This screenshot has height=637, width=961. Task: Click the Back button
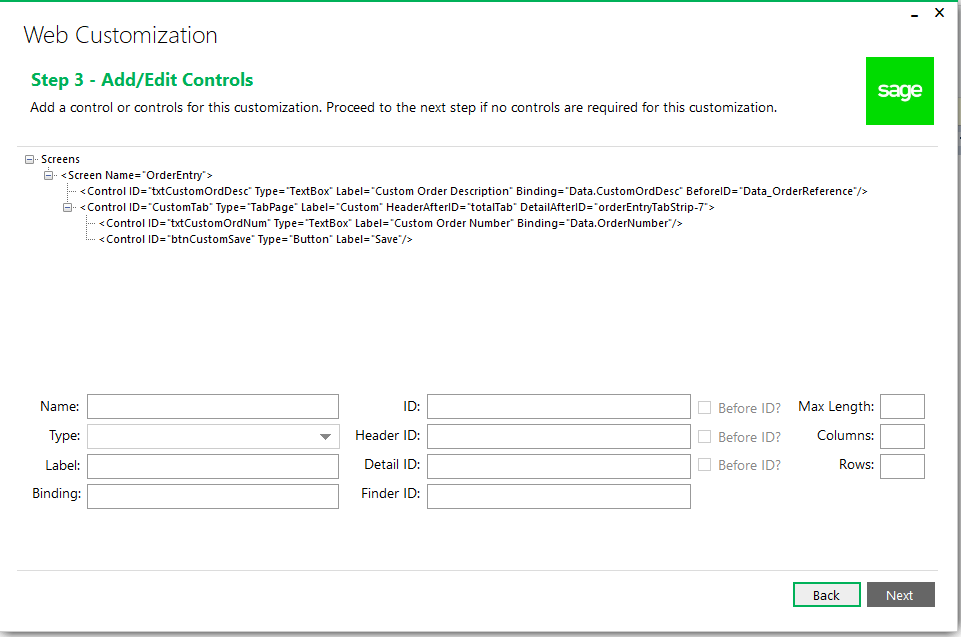coord(826,595)
